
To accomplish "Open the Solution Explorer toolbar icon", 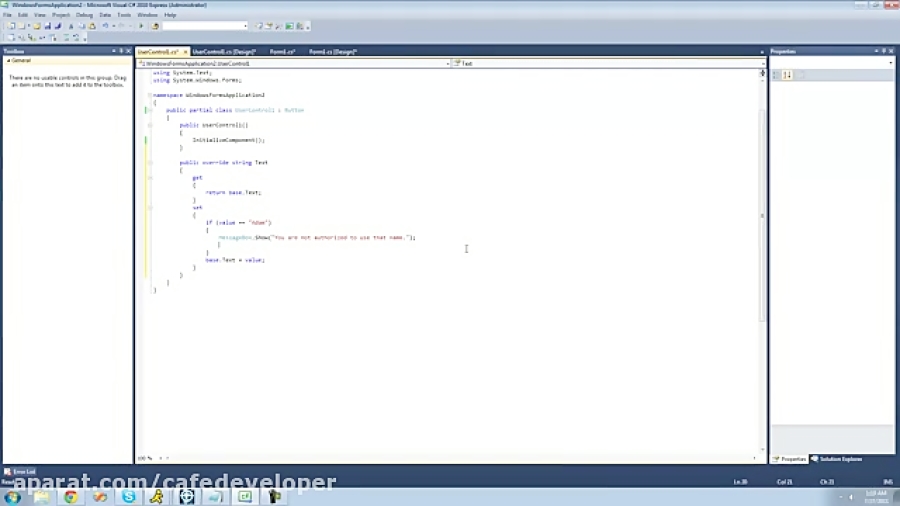I will click(x=259, y=26).
